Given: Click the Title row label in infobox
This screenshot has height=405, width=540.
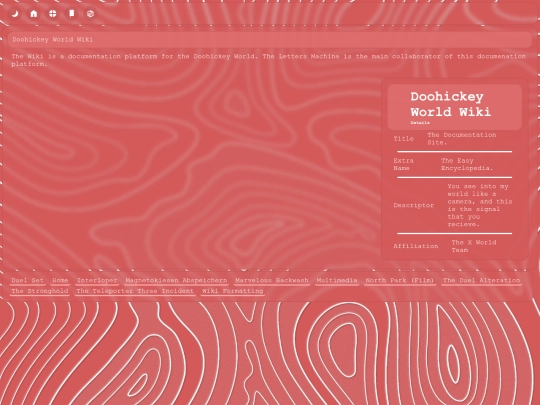Looking at the screenshot, I should click(x=403, y=138).
